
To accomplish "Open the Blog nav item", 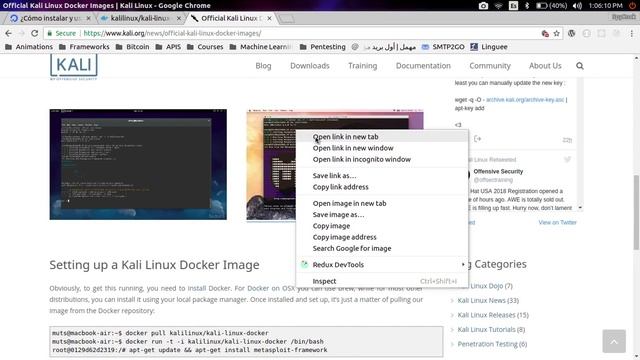I will 263,66.
